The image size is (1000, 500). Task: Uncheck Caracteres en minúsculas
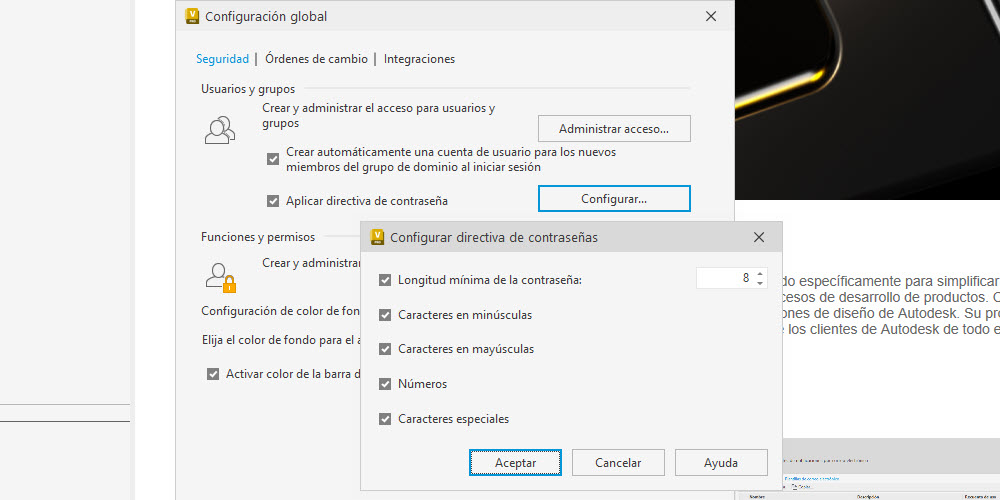click(x=385, y=315)
